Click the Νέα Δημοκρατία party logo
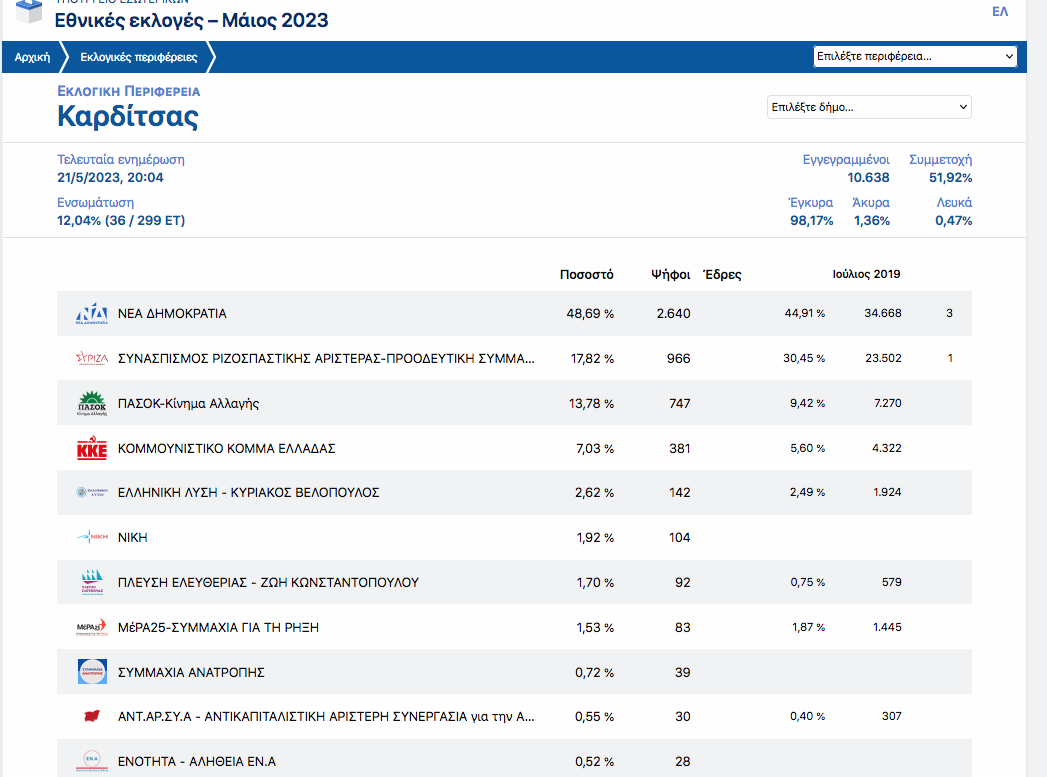1047x777 pixels. point(92,314)
